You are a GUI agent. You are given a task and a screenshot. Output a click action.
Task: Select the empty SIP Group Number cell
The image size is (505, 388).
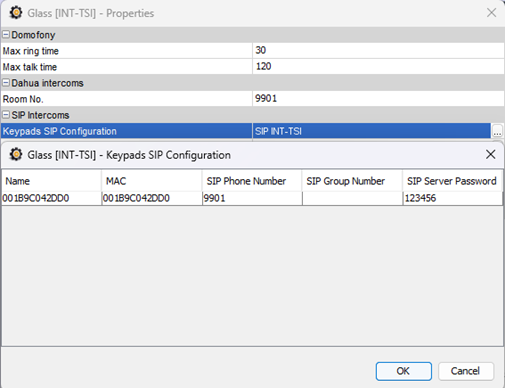click(x=352, y=198)
